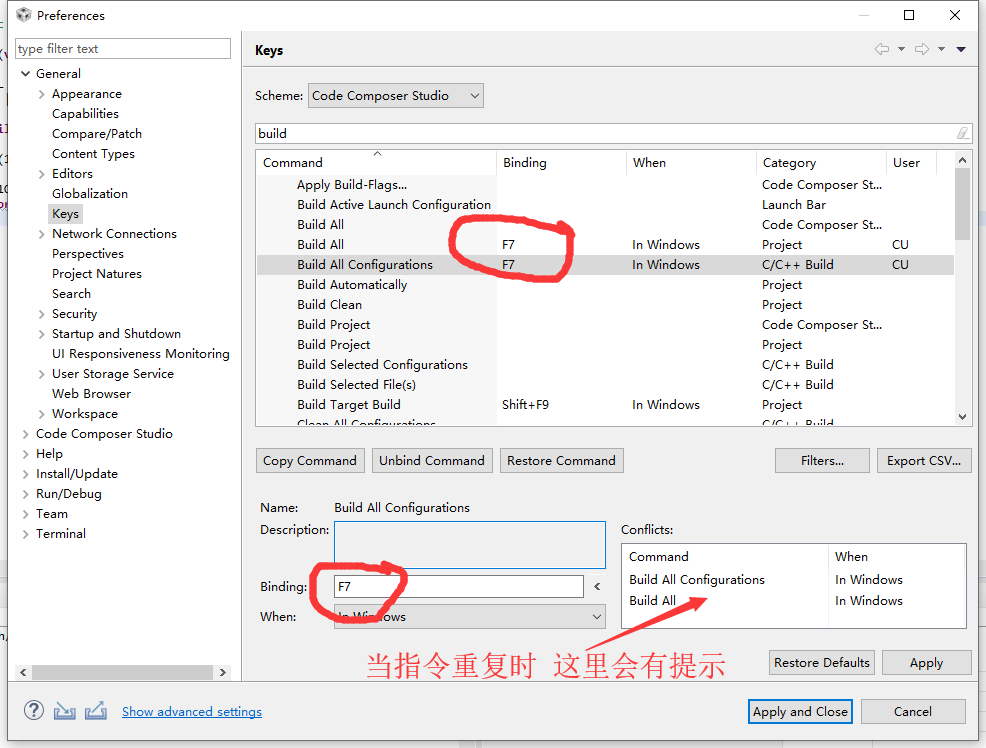986x748 pixels.
Task: Expand the Editors node
Action: 42,174
